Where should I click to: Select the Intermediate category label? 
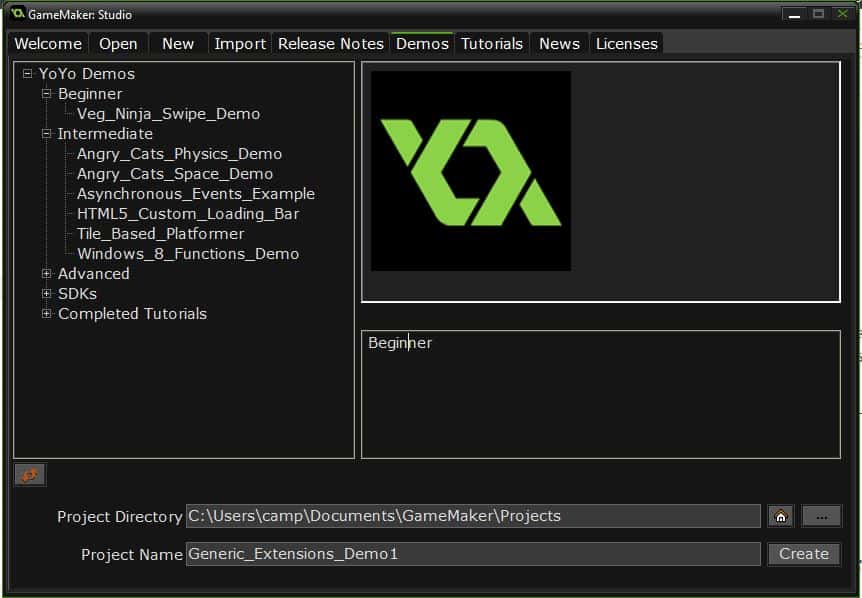point(105,134)
